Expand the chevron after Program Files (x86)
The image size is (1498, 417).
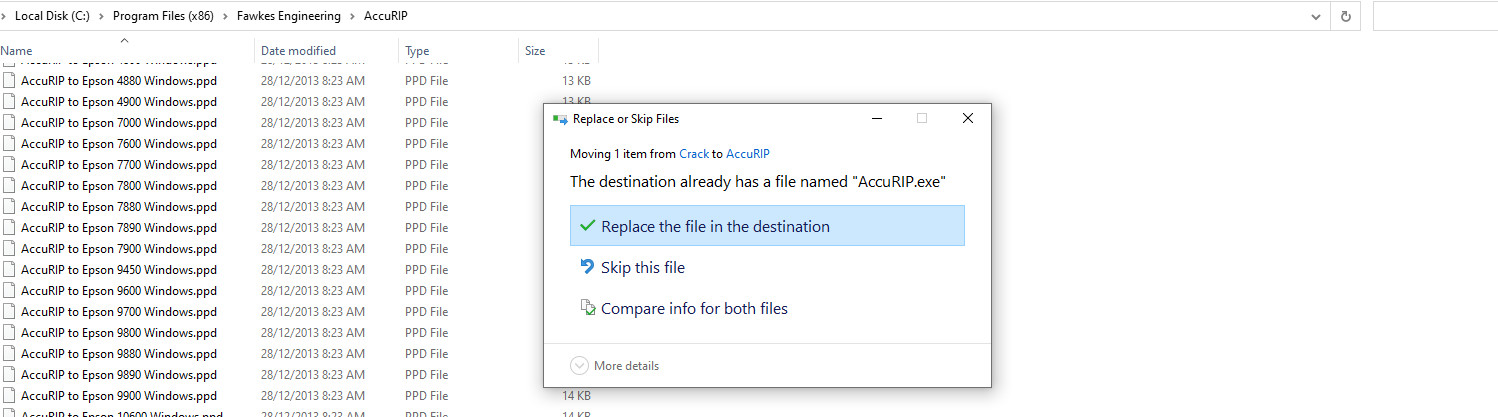coord(228,16)
